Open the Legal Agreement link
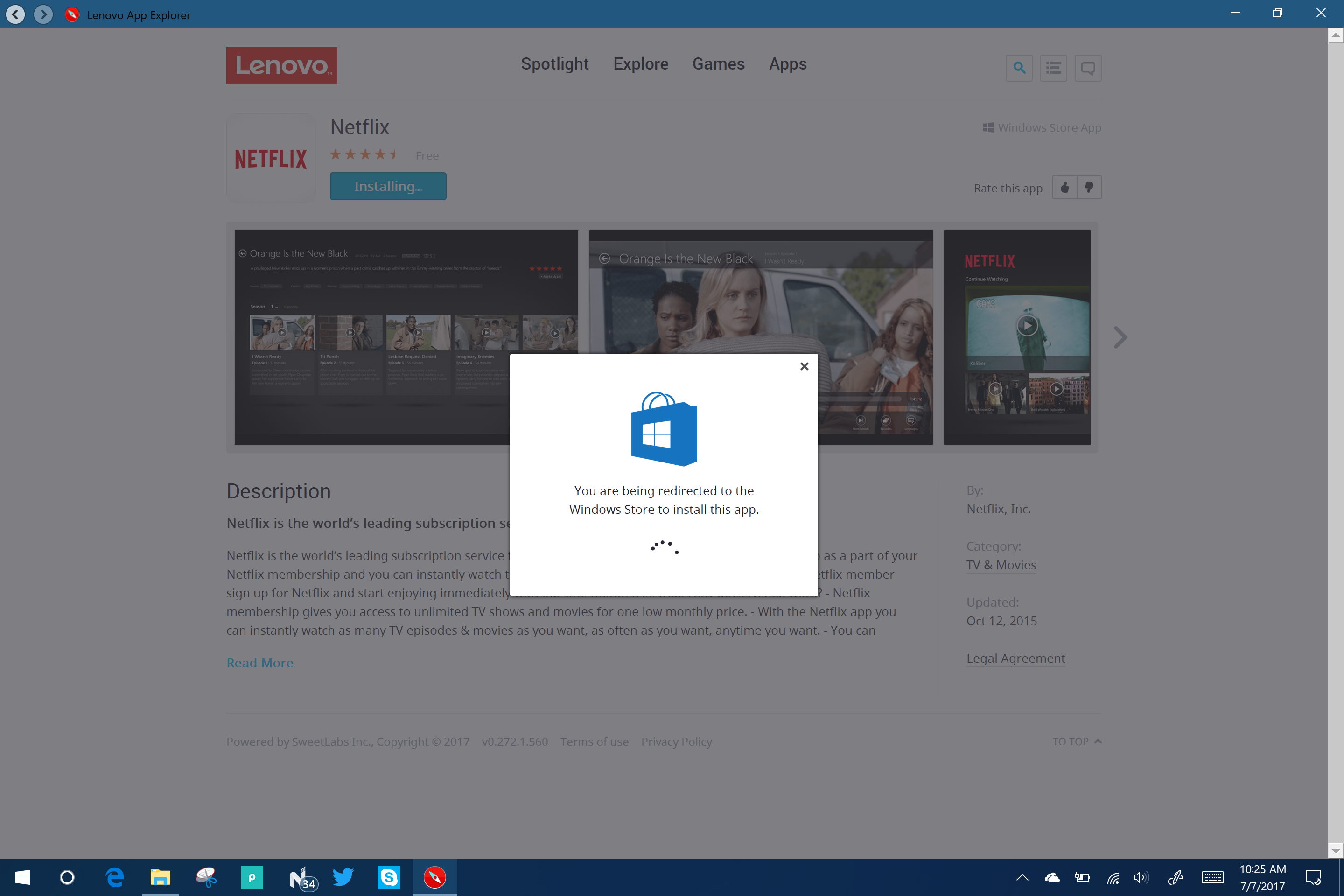This screenshot has width=1344, height=896. coord(1015,658)
